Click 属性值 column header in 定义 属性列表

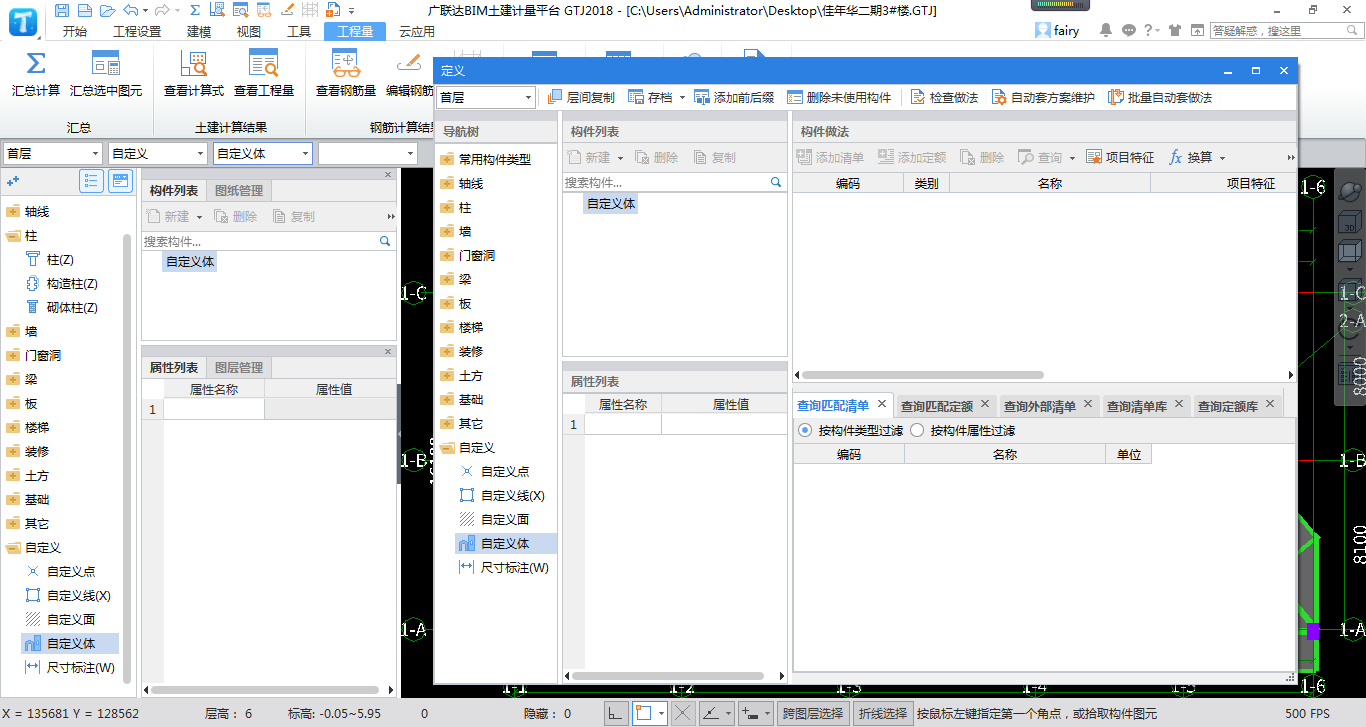point(731,404)
